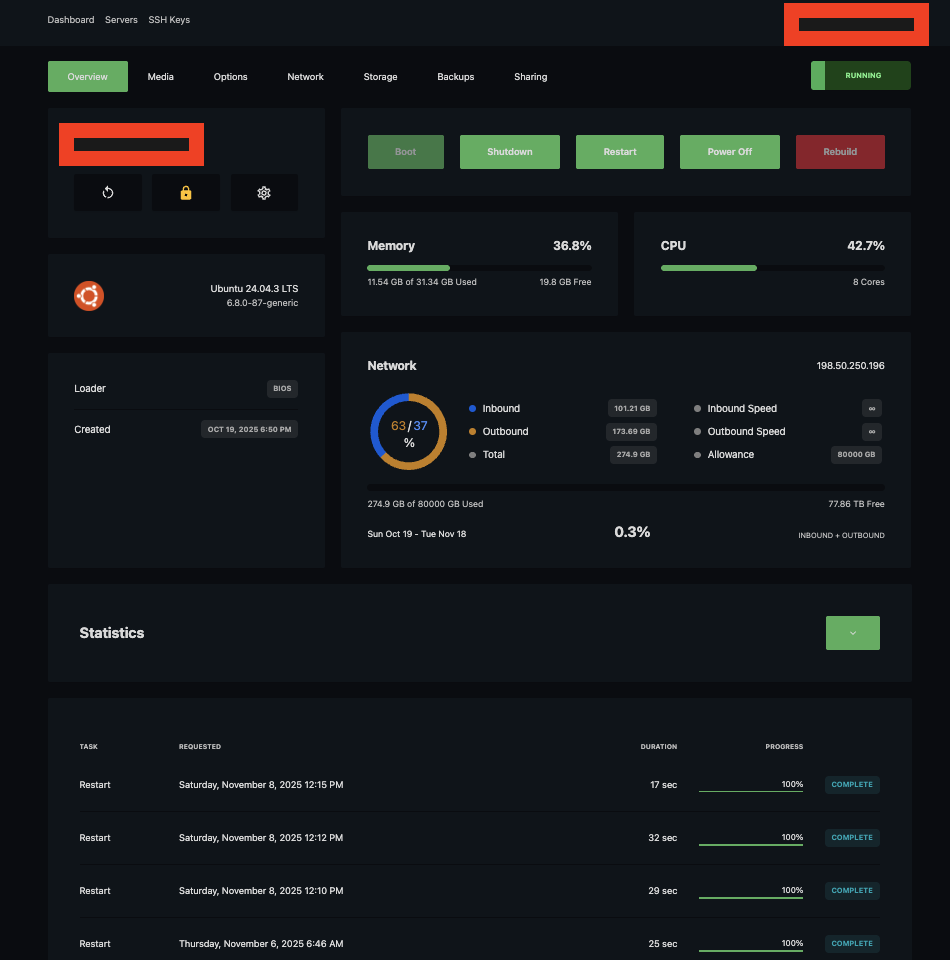Click COMPLETE badge for 12:12 PM restart
The height and width of the screenshot is (960, 950).
click(852, 838)
